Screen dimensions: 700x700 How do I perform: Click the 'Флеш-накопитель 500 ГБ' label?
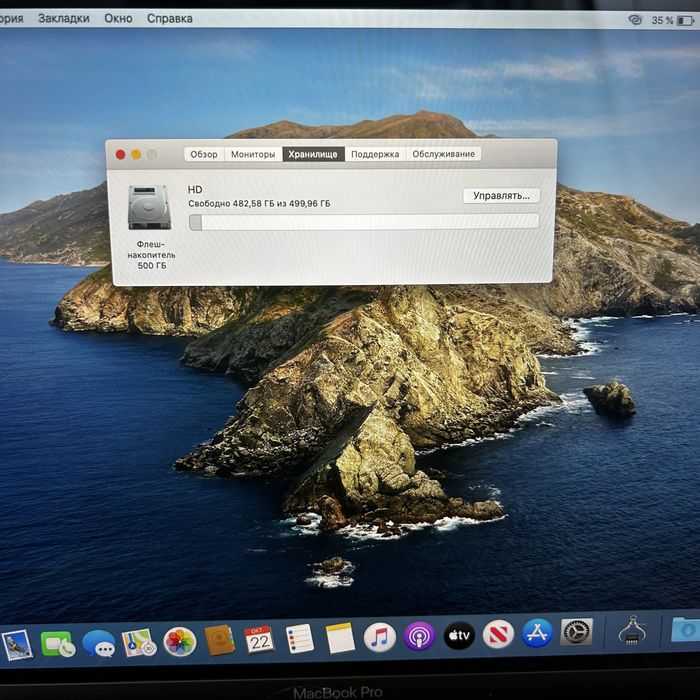[151, 255]
